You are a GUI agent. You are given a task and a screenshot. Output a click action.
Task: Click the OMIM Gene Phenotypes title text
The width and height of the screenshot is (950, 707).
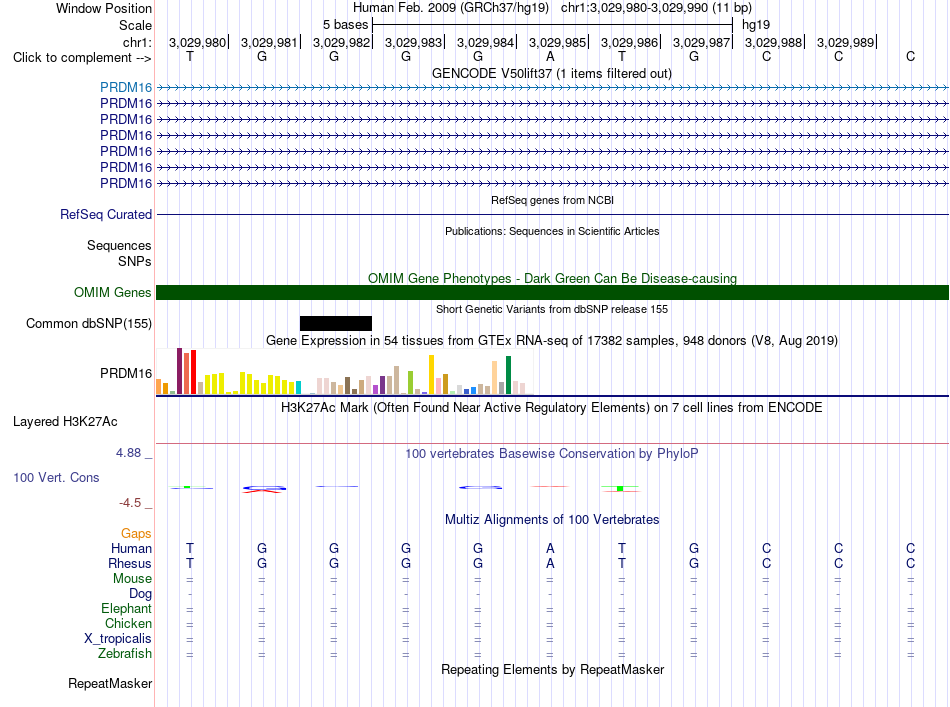(552, 278)
